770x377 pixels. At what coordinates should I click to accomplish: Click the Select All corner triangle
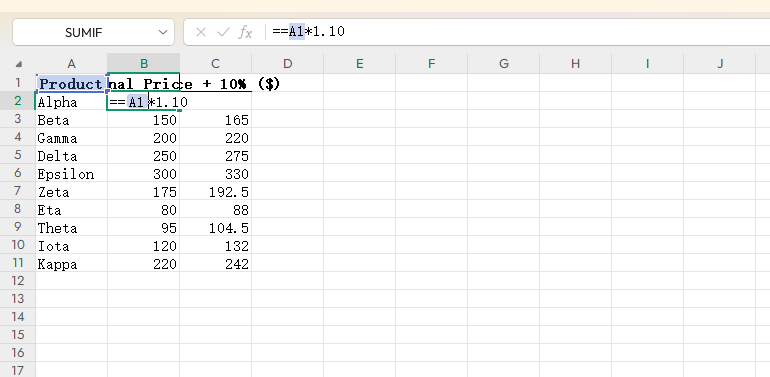19,64
